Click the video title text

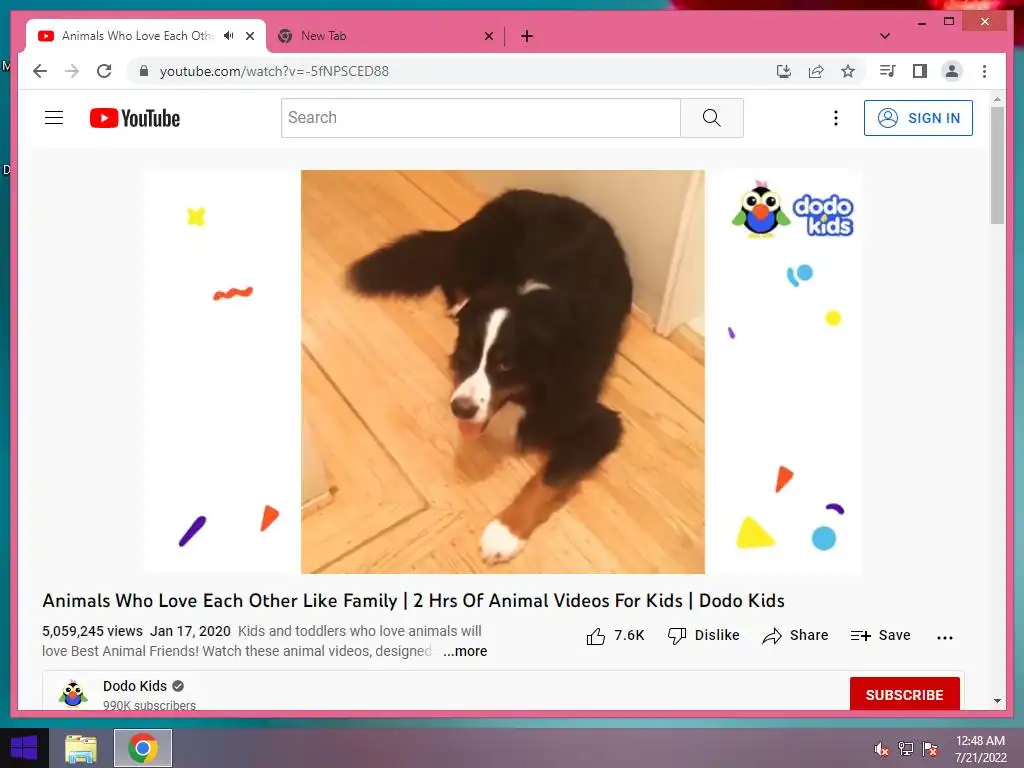click(x=413, y=600)
